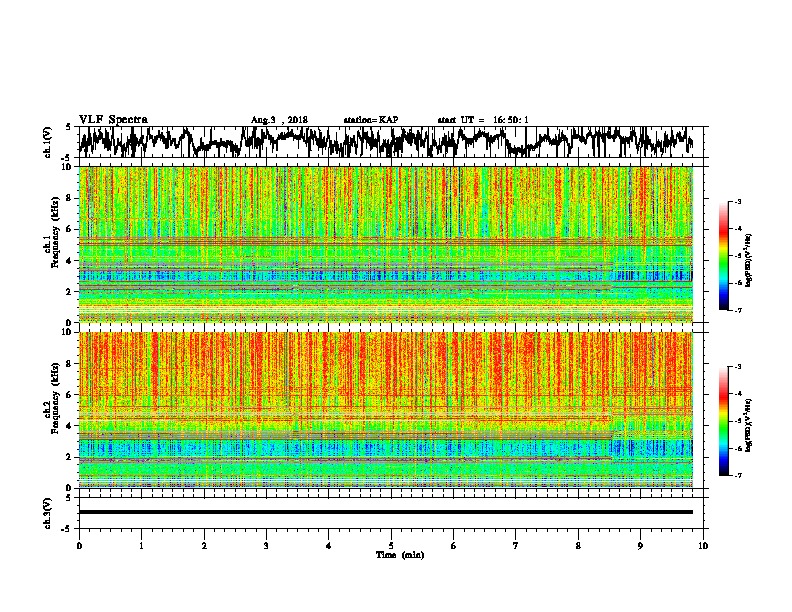Click the ch.2 frequency spectrogram plot
This screenshot has width=792, height=612.
pyautogui.click(x=386, y=410)
